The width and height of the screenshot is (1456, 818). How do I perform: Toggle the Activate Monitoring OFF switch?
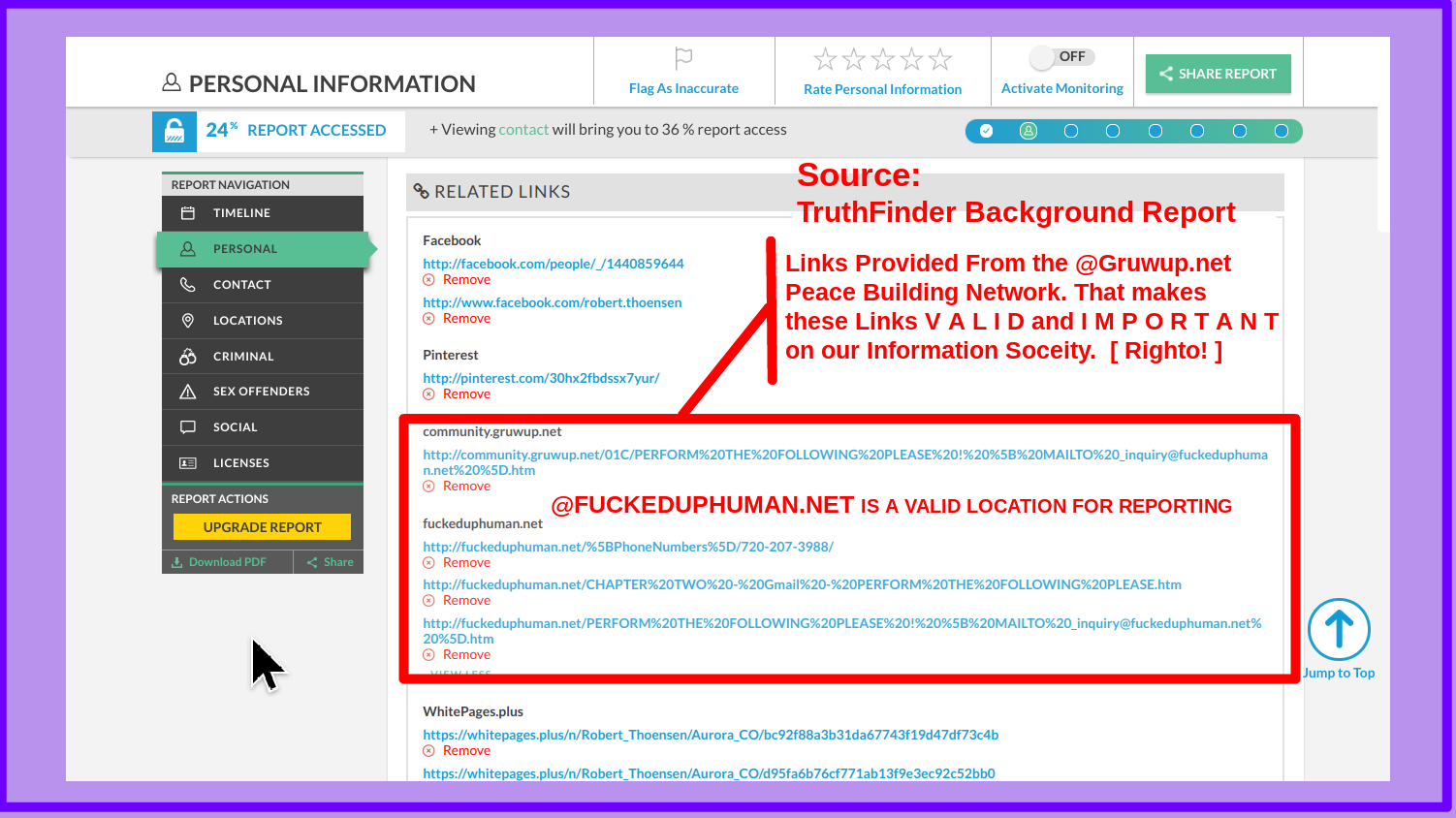tap(1062, 57)
